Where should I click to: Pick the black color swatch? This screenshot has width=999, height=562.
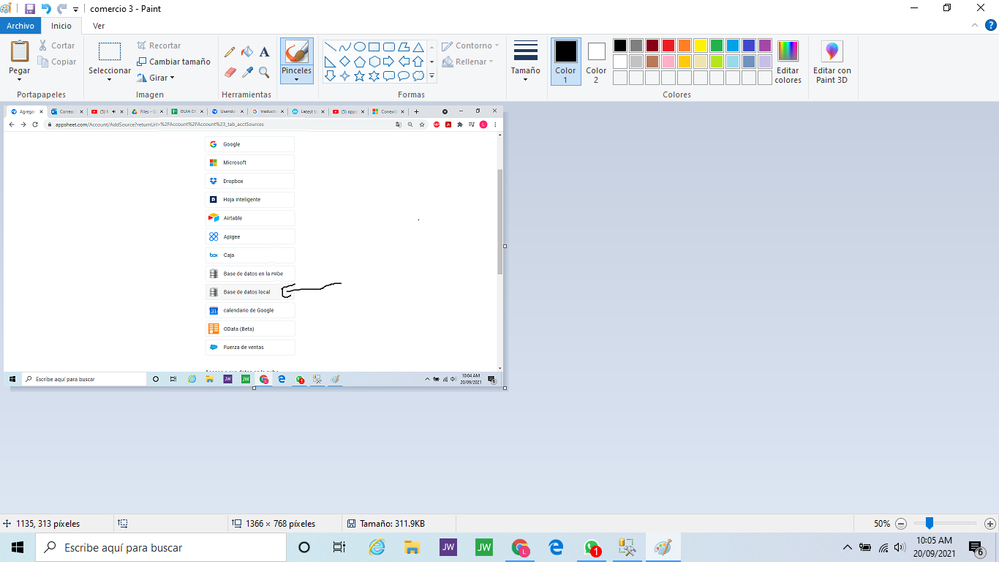tap(620, 45)
